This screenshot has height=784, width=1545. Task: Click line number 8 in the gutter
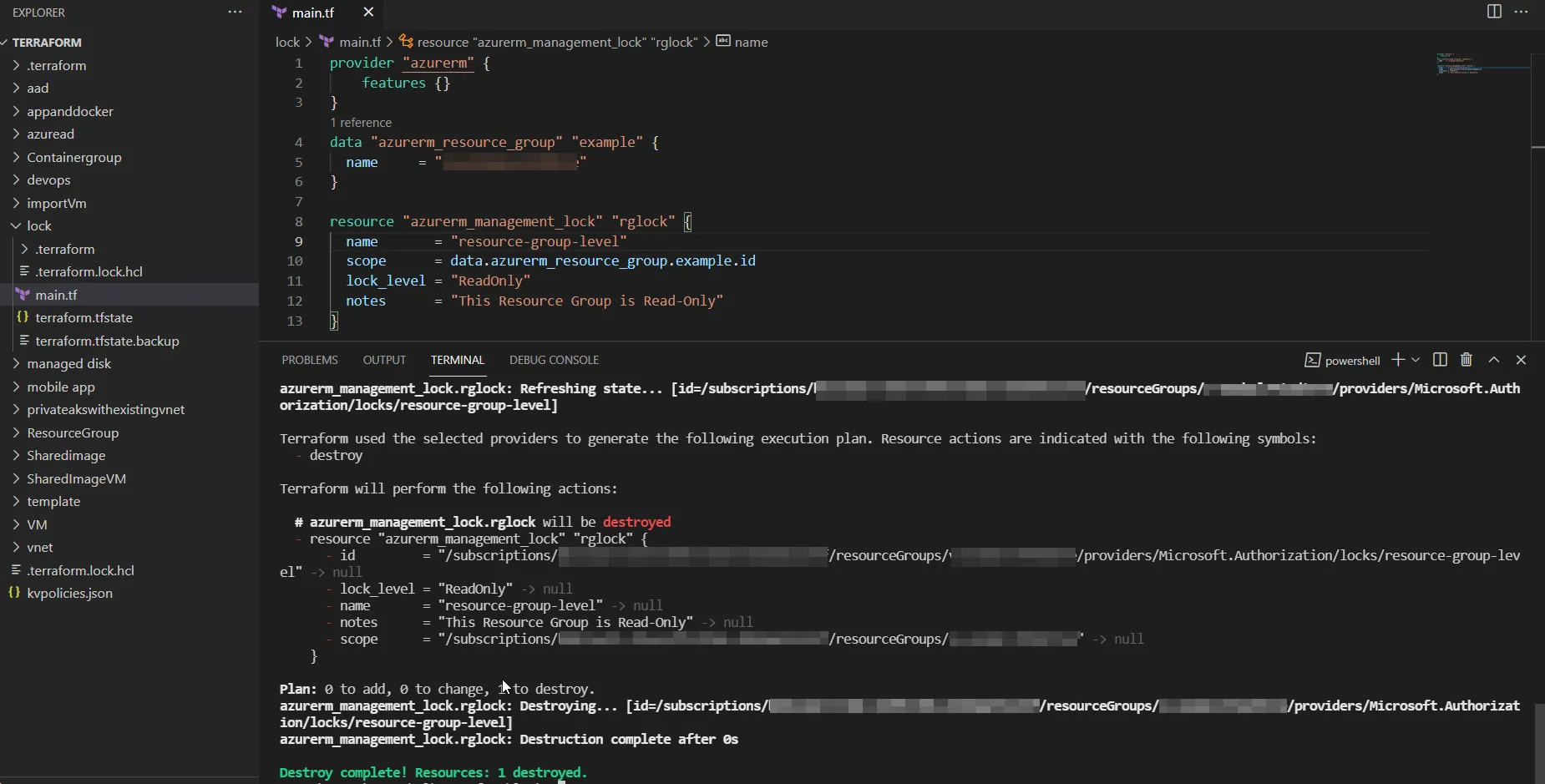[298, 221]
